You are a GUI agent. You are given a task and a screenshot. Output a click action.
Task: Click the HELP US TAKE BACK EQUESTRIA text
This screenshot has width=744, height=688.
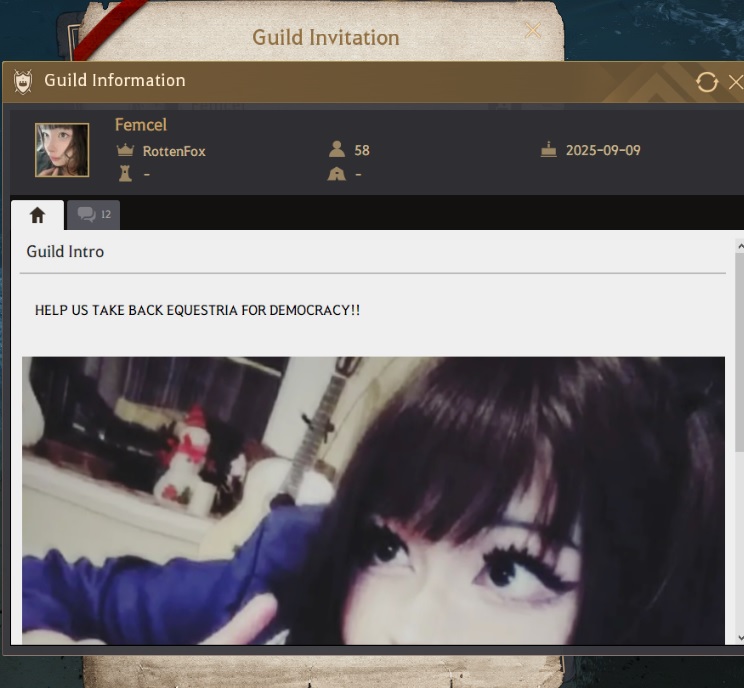coord(197,310)
